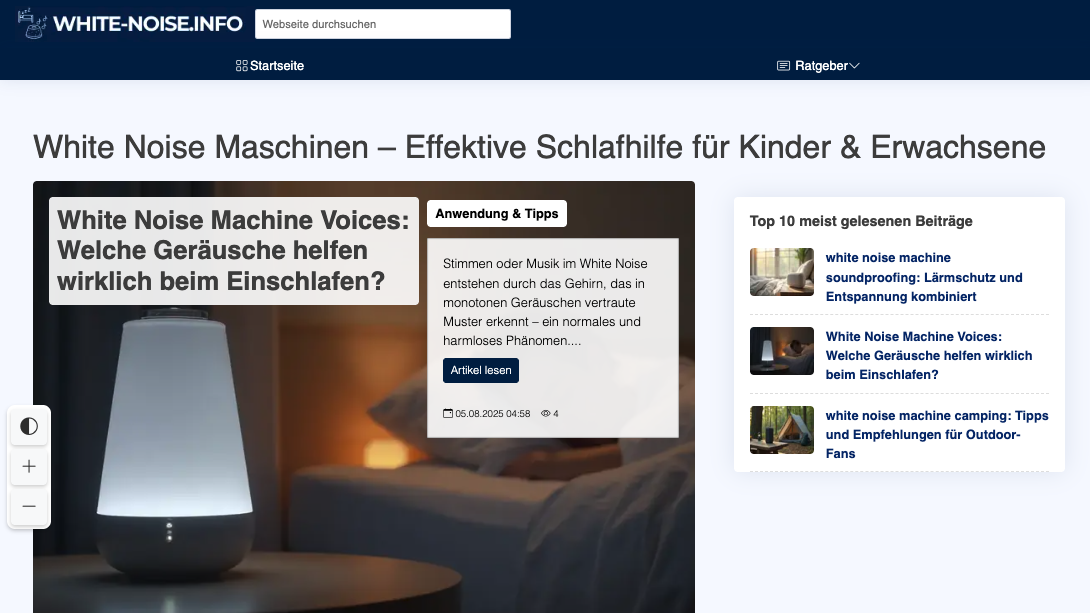Open the Ratgeber menu item
Screen dimensions: 1090x613
pos(821,66)
